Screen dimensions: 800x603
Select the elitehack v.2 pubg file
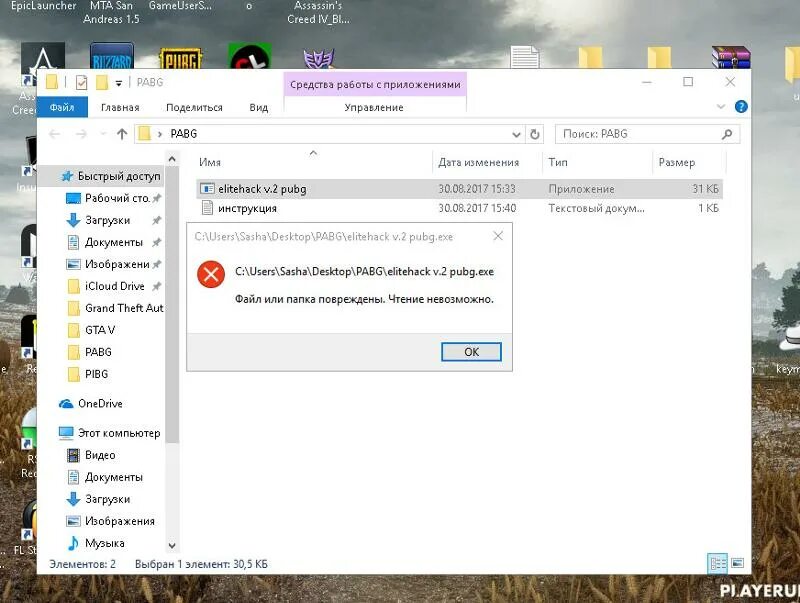point(459,189)
